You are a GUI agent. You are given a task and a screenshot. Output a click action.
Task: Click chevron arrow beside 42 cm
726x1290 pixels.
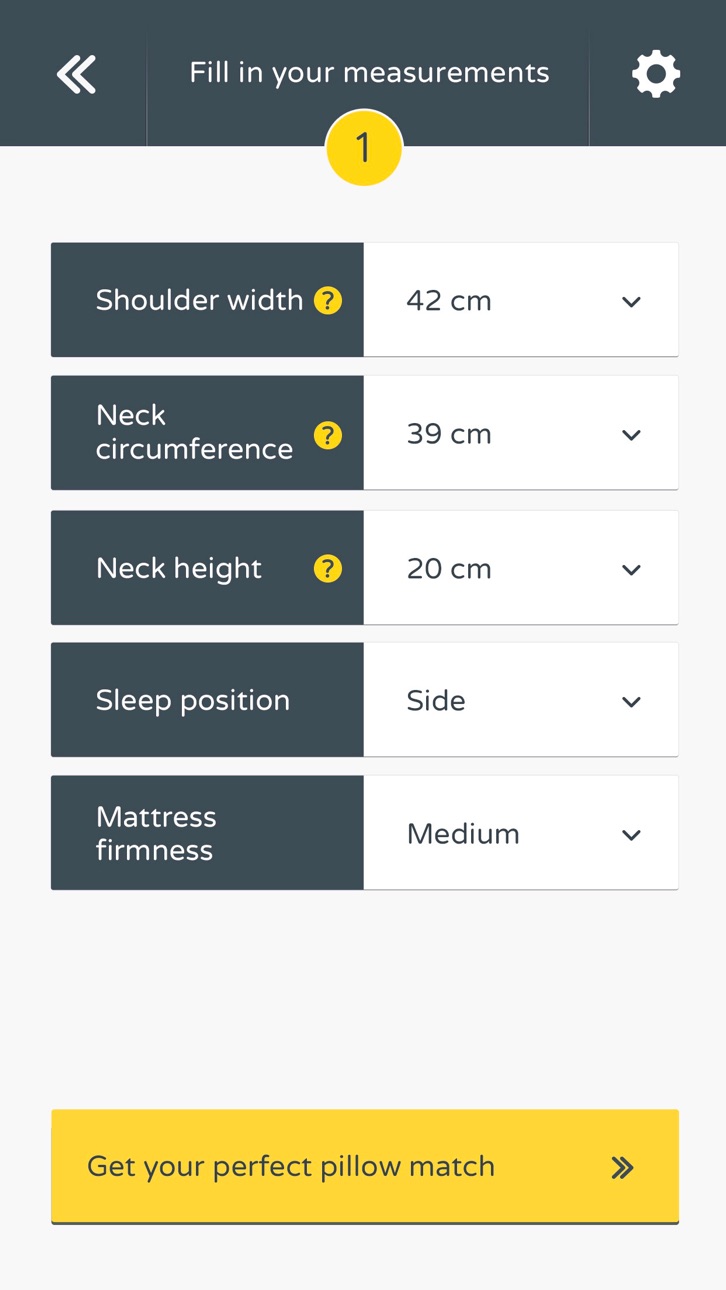click(631, 302)
